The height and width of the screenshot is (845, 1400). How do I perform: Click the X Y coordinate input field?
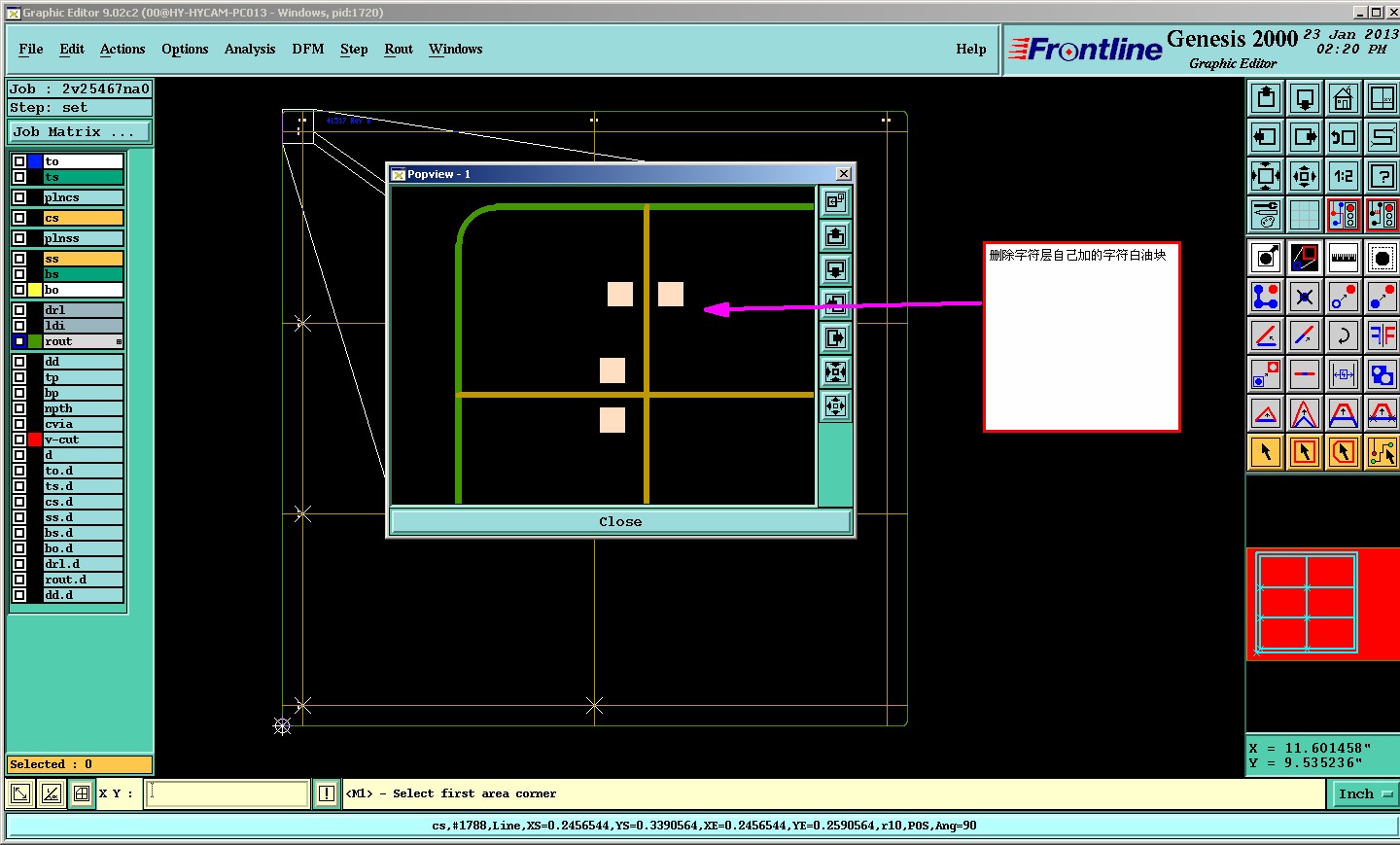click(x=227, y=793)
